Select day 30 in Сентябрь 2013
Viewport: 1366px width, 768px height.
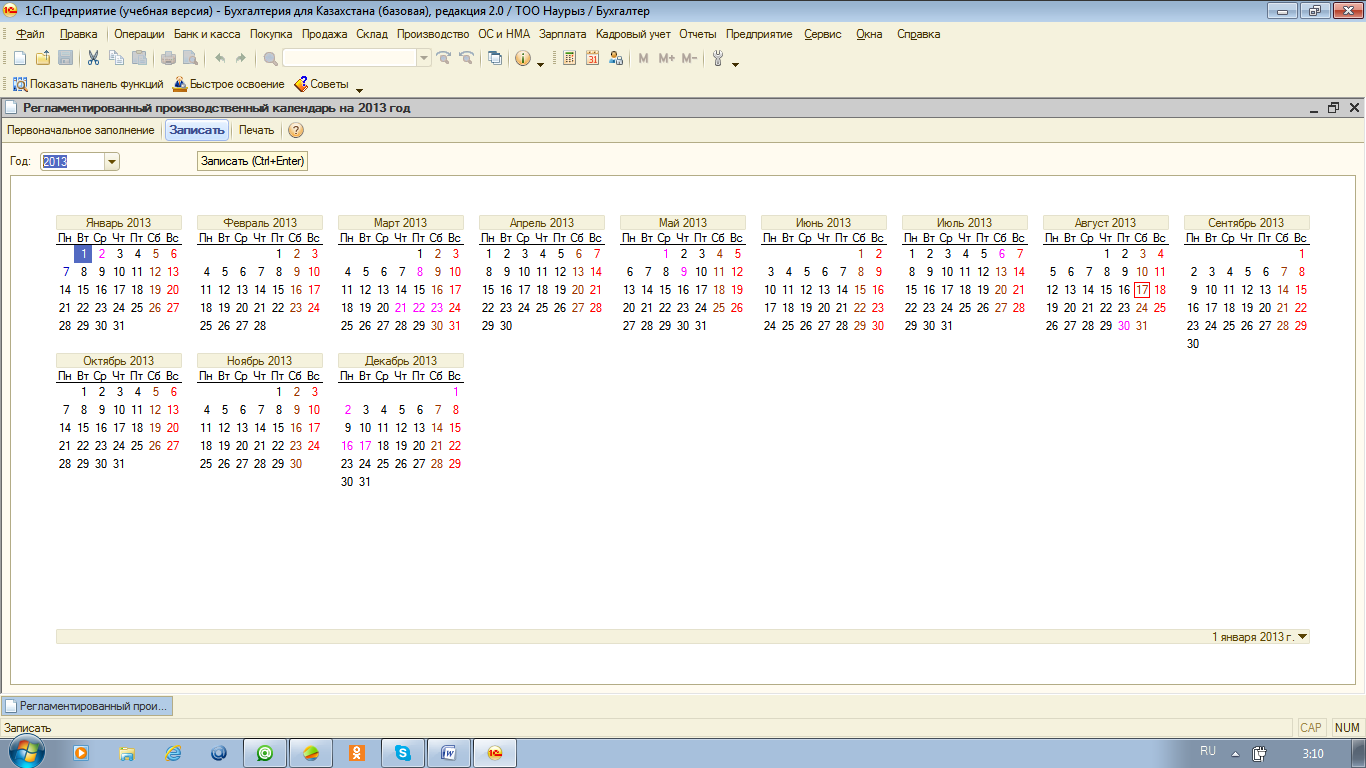(1193, 344)
